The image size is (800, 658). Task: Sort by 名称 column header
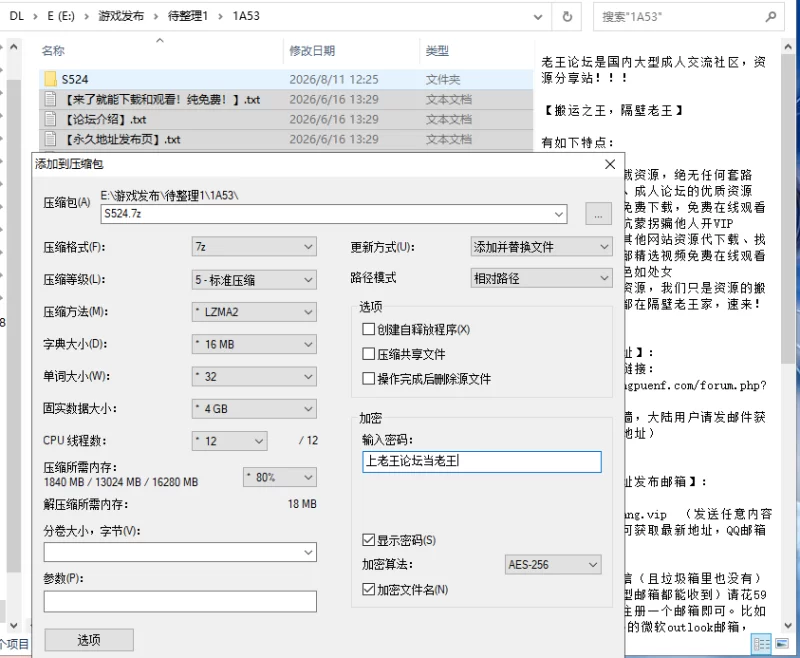pyautogui.click(x=53, y=50)
